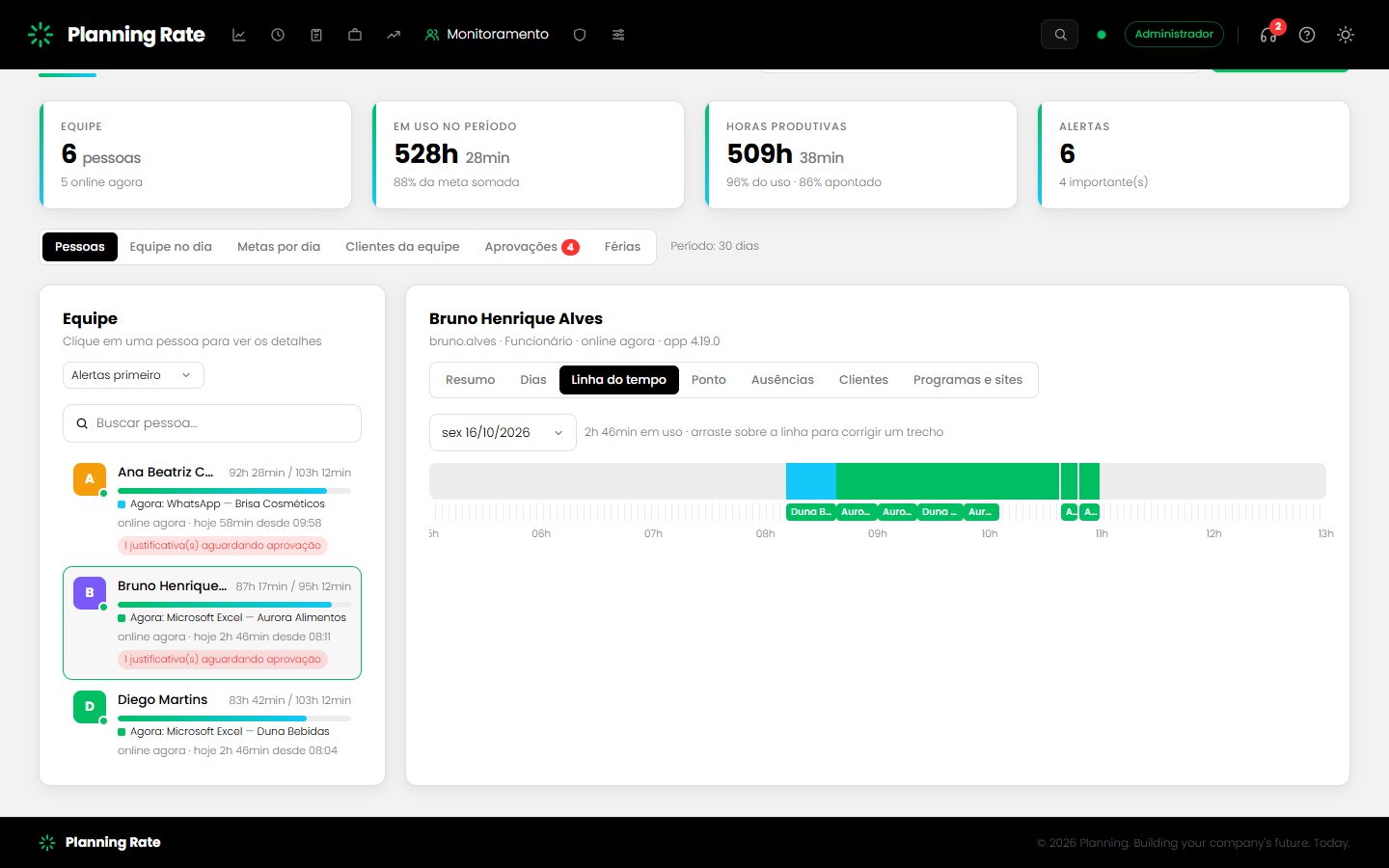Select the Pessoas tab
Screen dimensions: 1389x868
click(x=80, y=247)
